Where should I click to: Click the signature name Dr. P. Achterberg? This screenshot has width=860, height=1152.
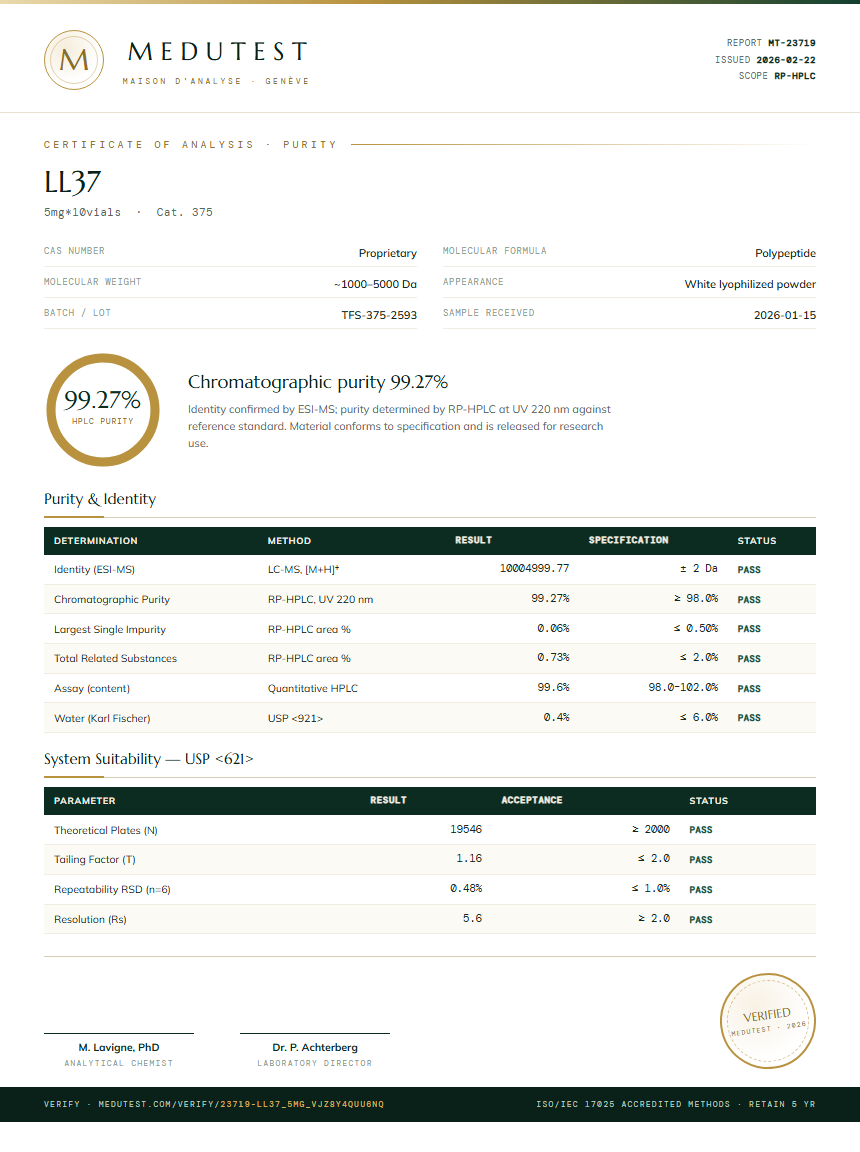(x=315, y=1048)
